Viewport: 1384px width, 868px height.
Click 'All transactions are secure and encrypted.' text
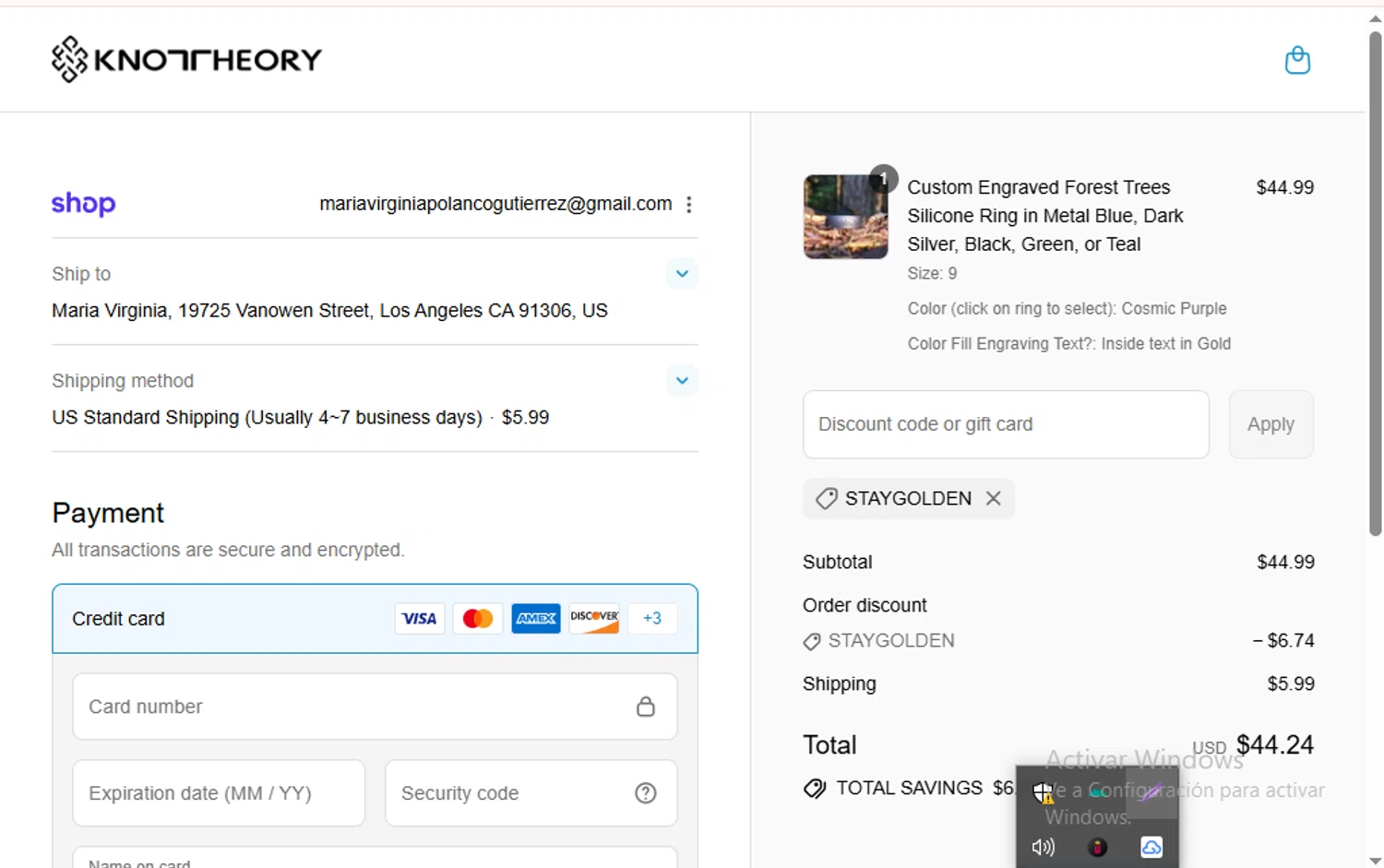[x=228, y=551]
